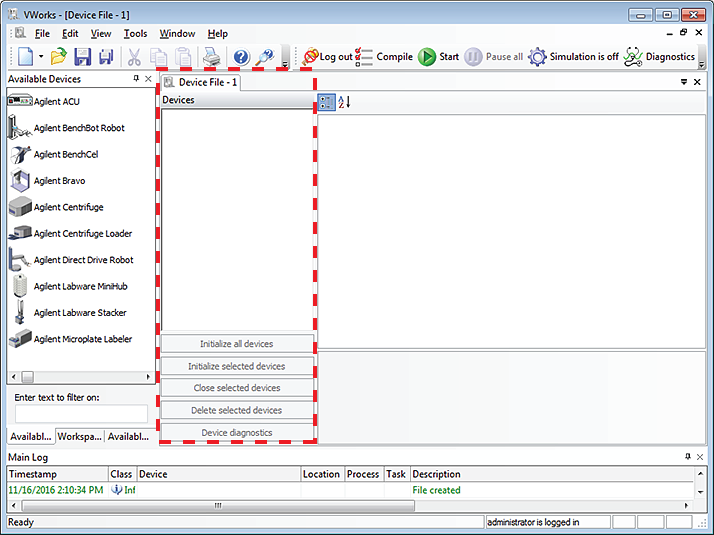Open the Tools menu
714x535 pixels.
pyautogui.click(x=135, y=34)
